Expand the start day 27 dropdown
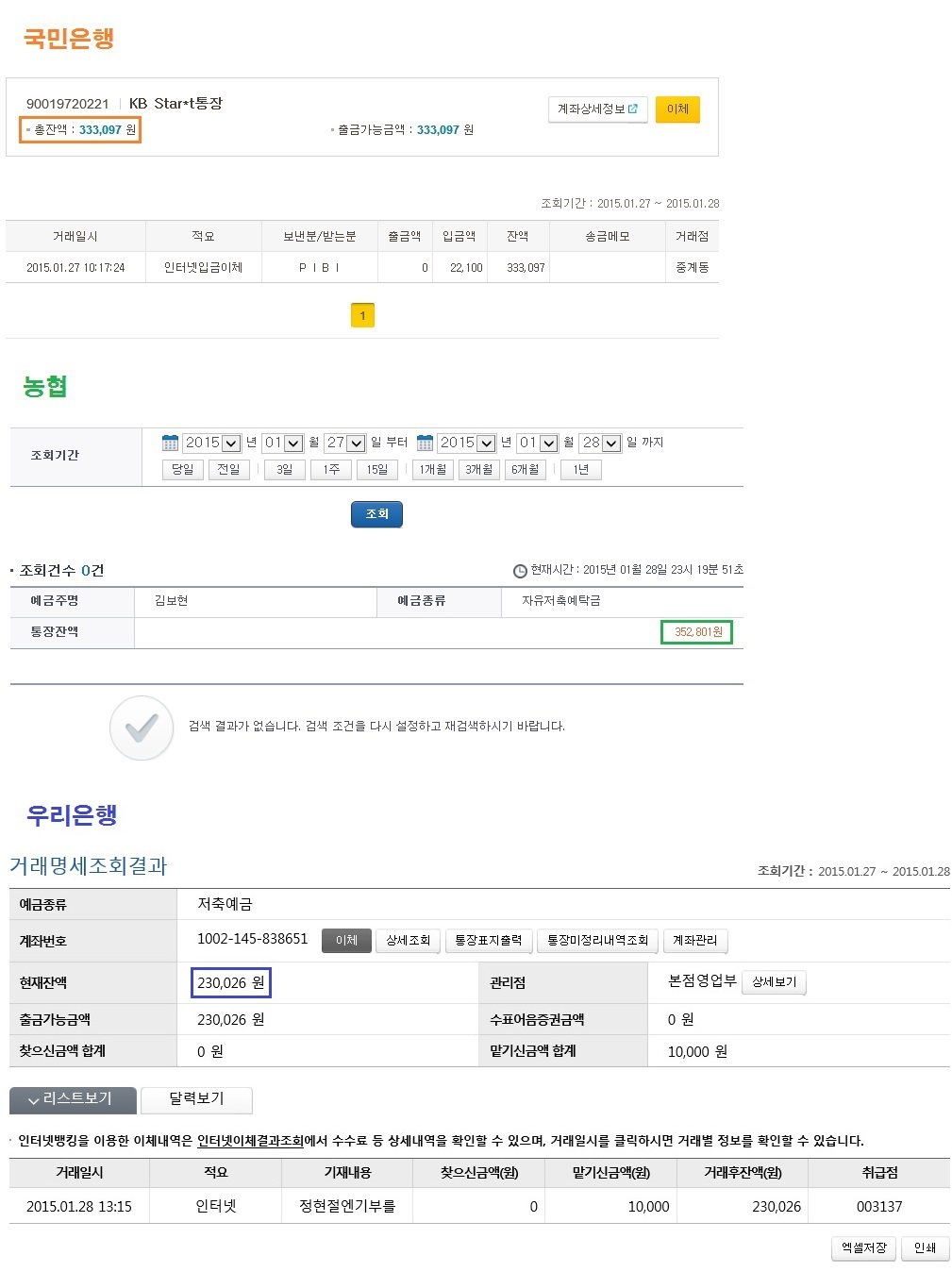 click(x=356, y=444)
